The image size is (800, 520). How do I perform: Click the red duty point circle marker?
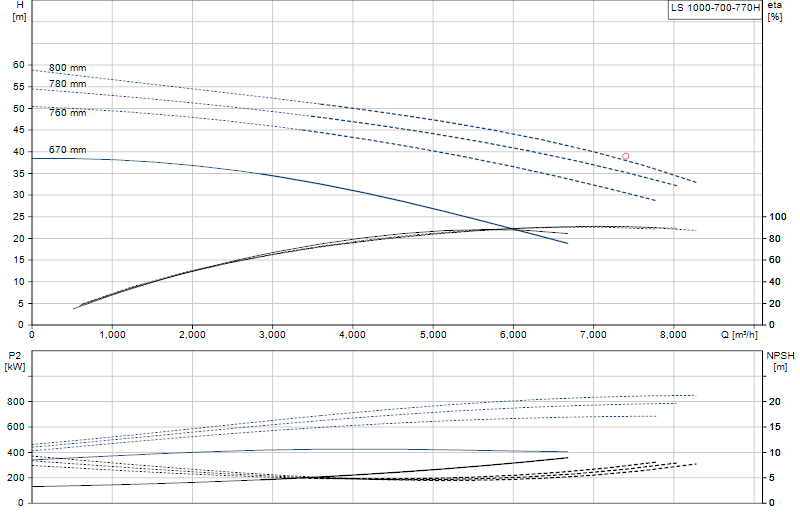(x=626, y=156)
